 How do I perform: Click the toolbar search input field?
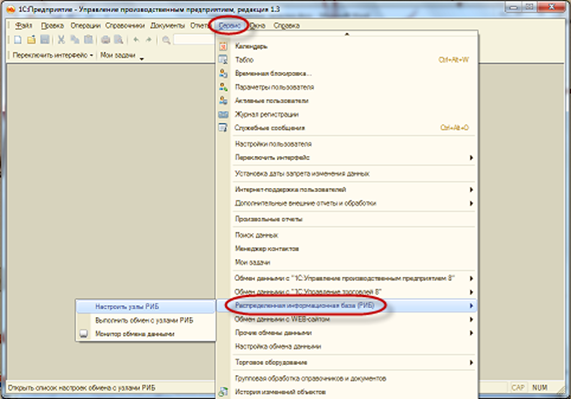[x=194, y=40]
